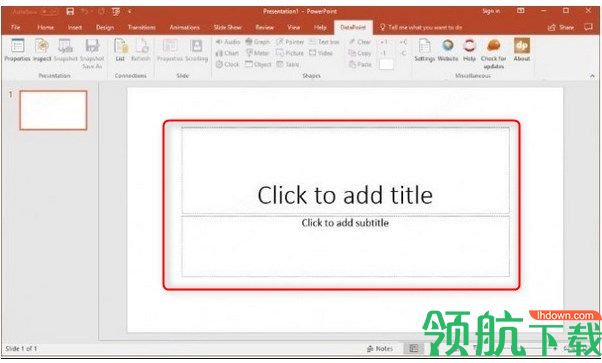Open DataPoint Settings
The image size is (602, 363).
pyautogui.click(x=425, y=50)
